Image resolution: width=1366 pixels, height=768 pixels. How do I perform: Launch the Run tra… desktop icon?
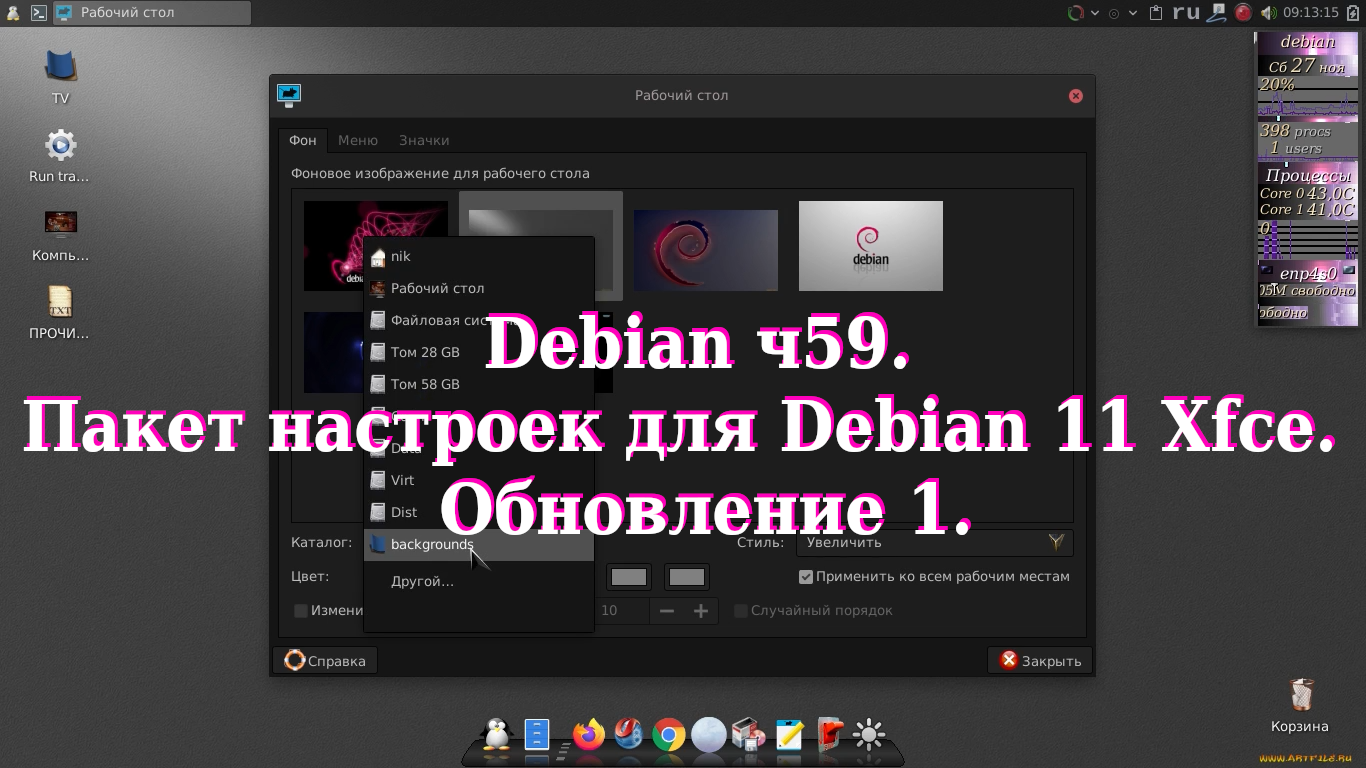pos(60,155)
